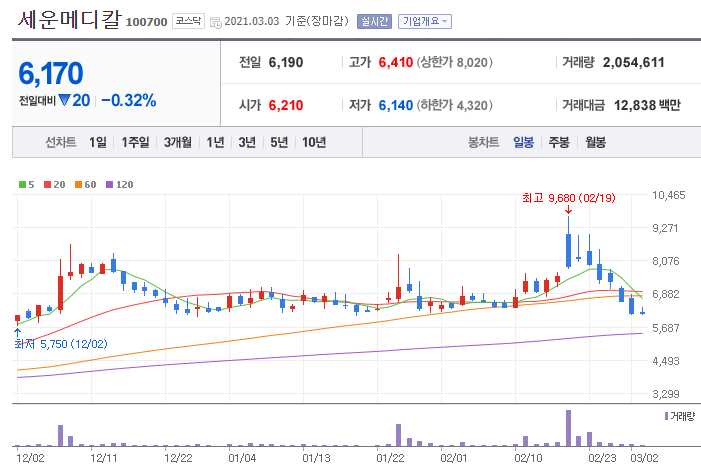Click the 12/02 date axis label

[x=30, y=458]
